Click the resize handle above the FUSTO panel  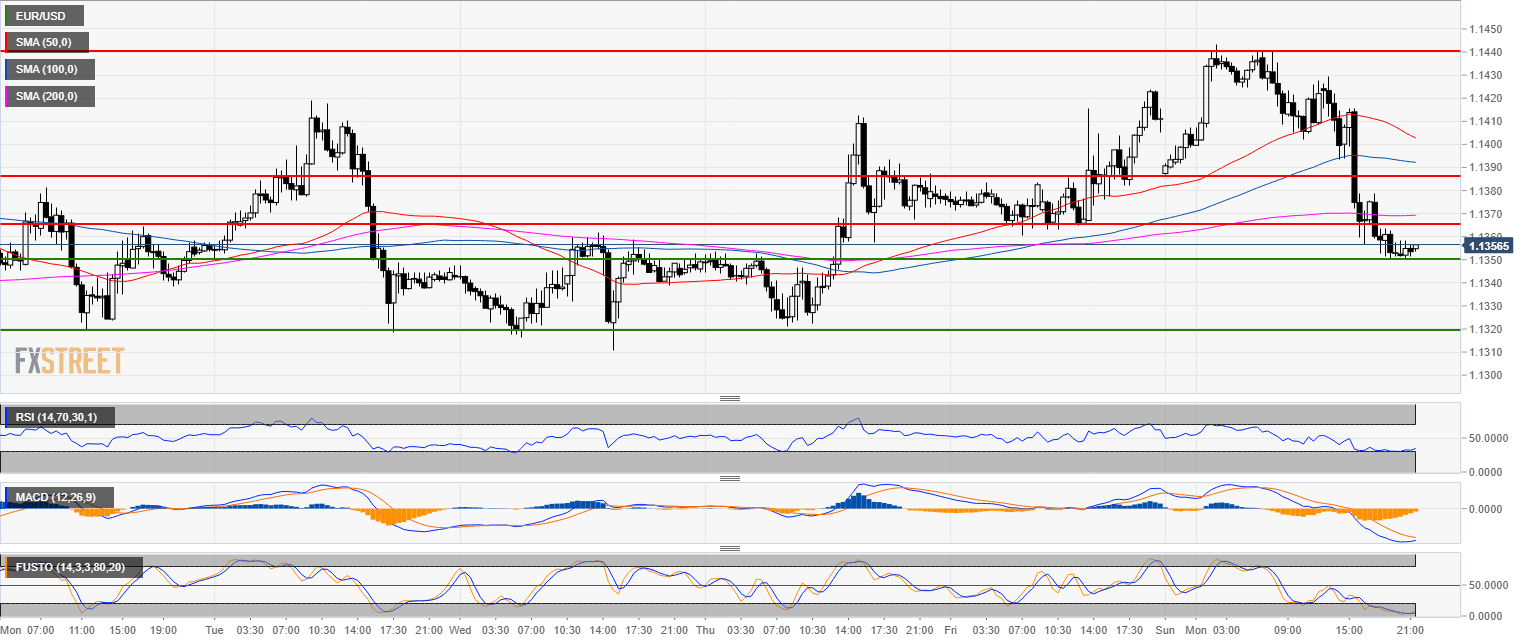(x=729, y=548)
